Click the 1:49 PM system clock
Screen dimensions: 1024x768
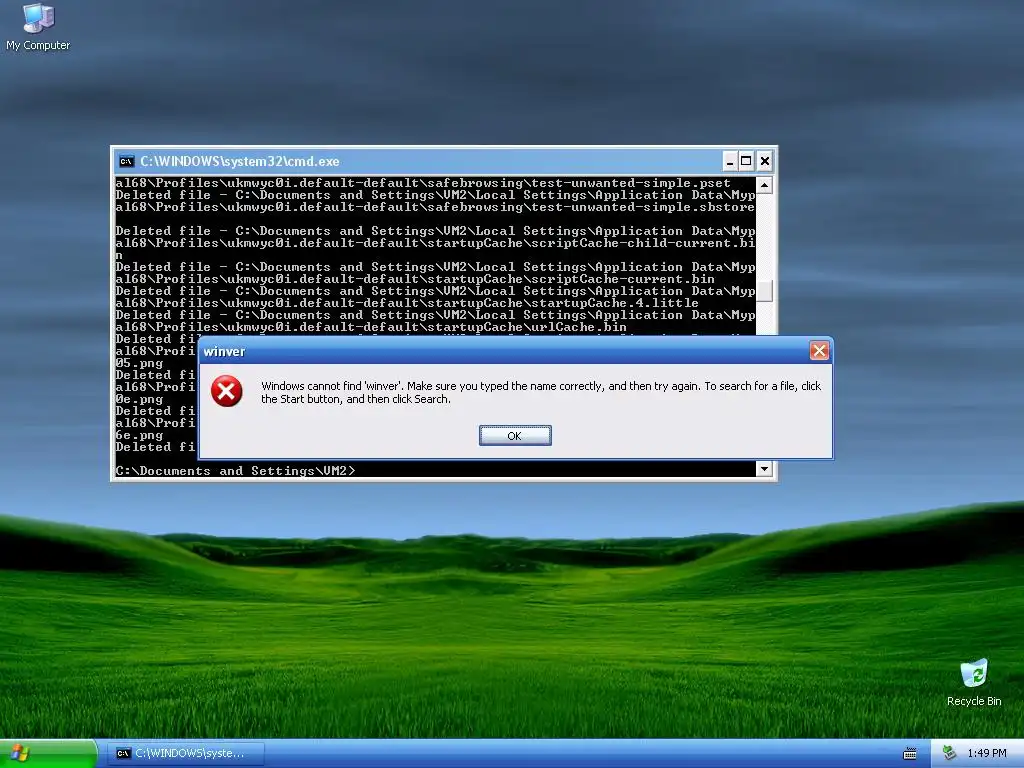(x=987, y=753)
